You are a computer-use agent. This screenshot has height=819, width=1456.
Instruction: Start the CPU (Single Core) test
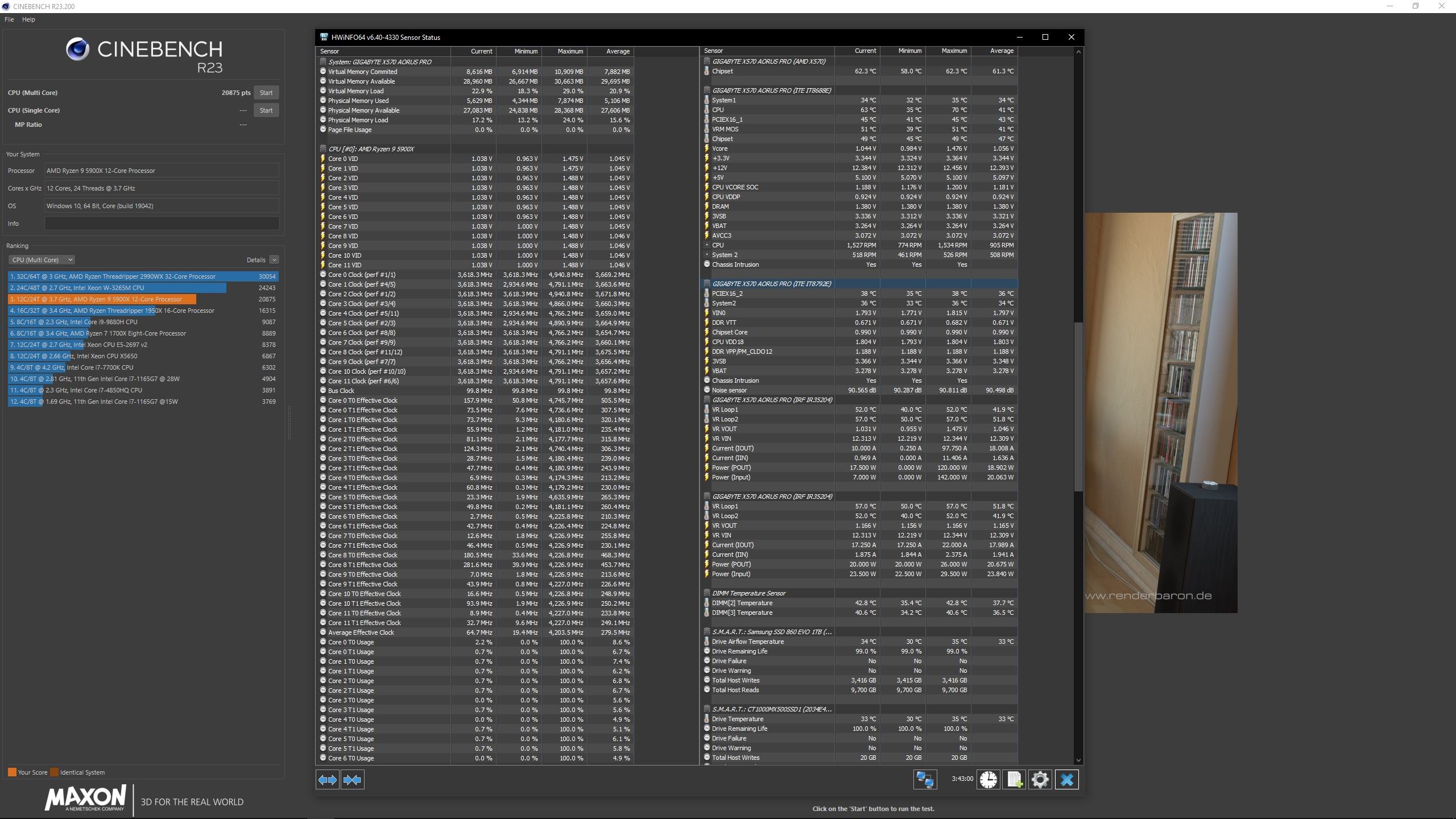(x=266, y=110)
